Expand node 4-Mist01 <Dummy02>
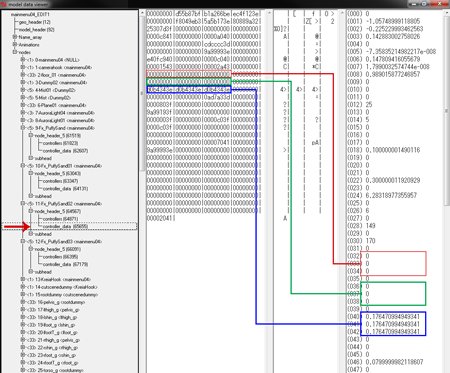This screenshot has width=450, height=373. 23,90
